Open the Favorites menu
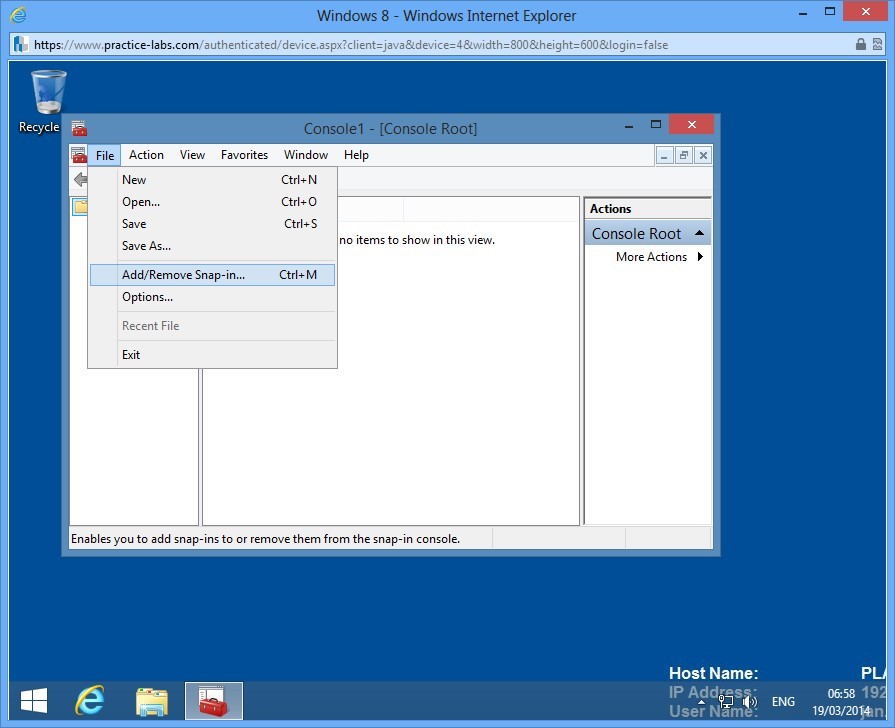895x728 pixels. pyautogui.click(x=244, y=155)
